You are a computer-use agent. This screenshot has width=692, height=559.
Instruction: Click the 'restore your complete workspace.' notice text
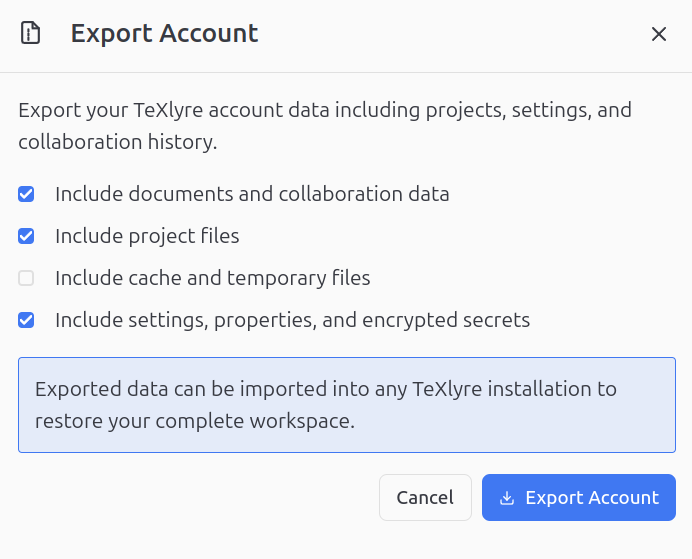click(195, 421)
